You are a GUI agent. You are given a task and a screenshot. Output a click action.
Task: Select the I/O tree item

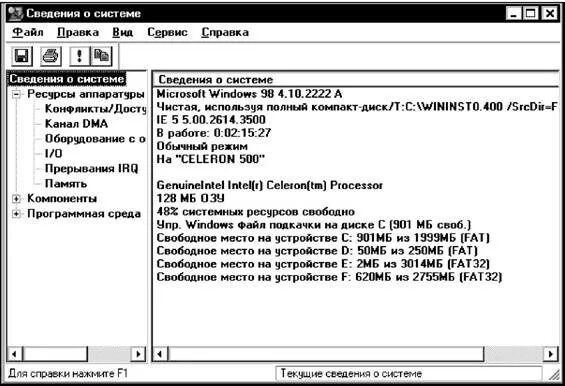point(53,154)
